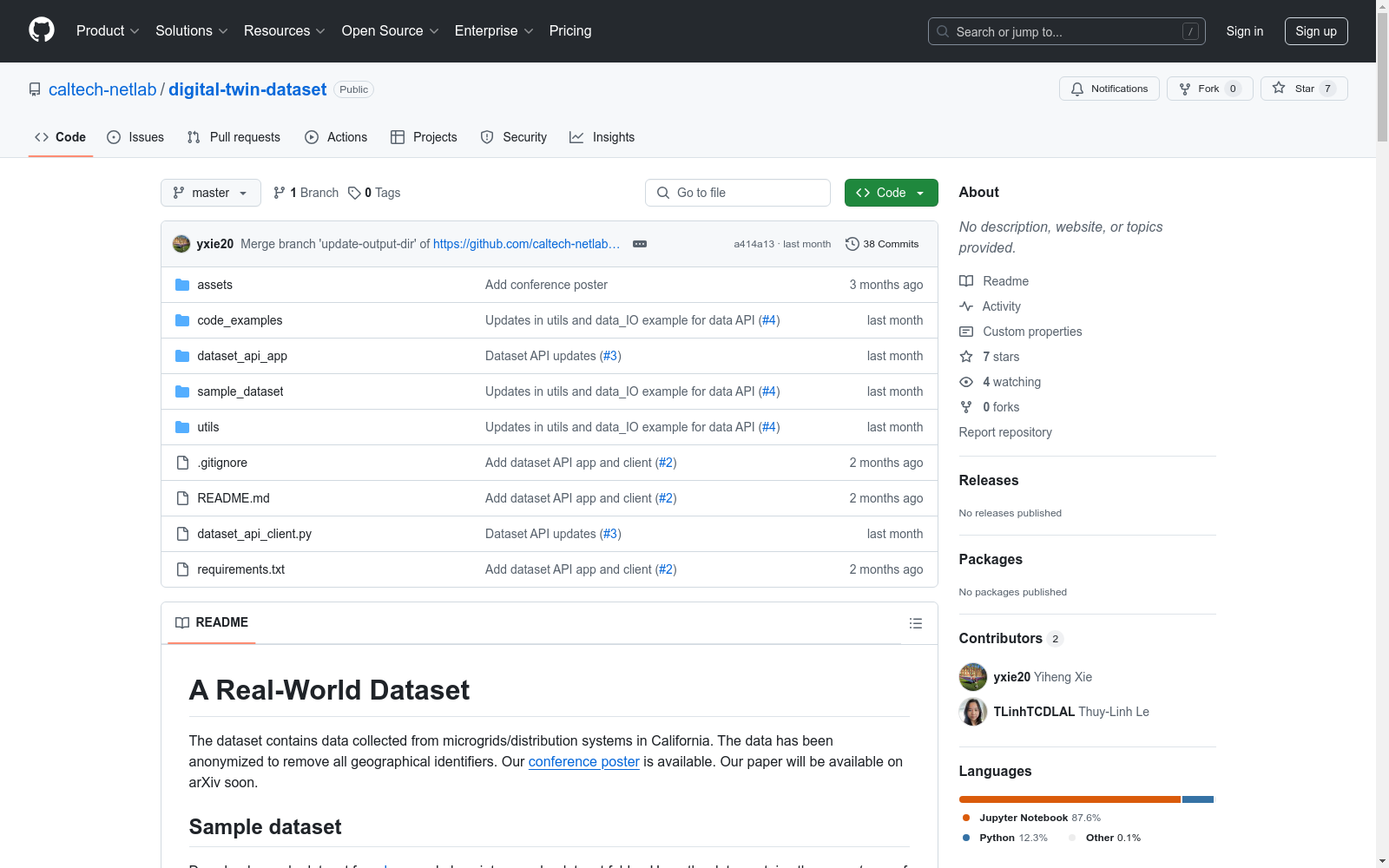Open the README outline list icon
The width and height of the screenshot is (1389, 868).
tap(915, 623)
